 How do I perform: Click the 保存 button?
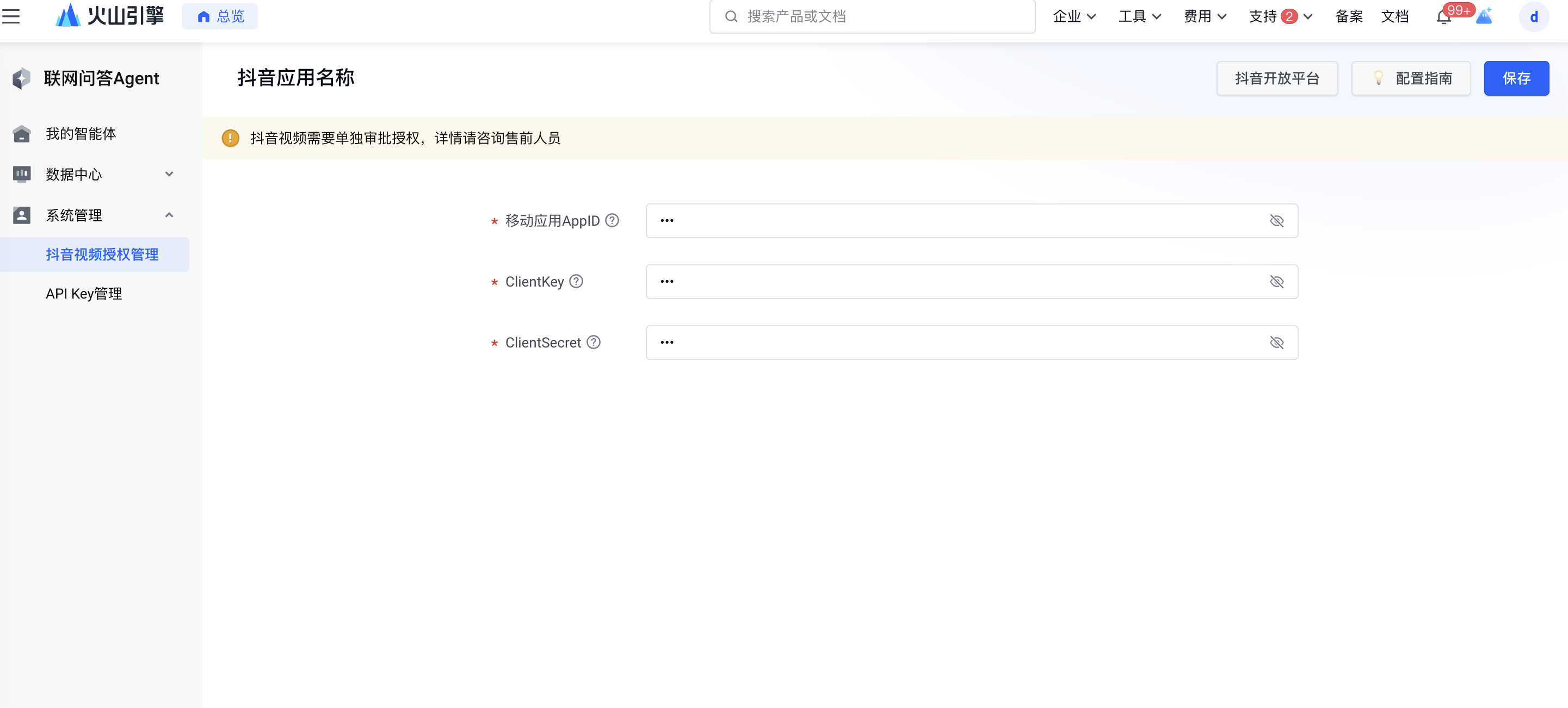(x=1516, y=78)
